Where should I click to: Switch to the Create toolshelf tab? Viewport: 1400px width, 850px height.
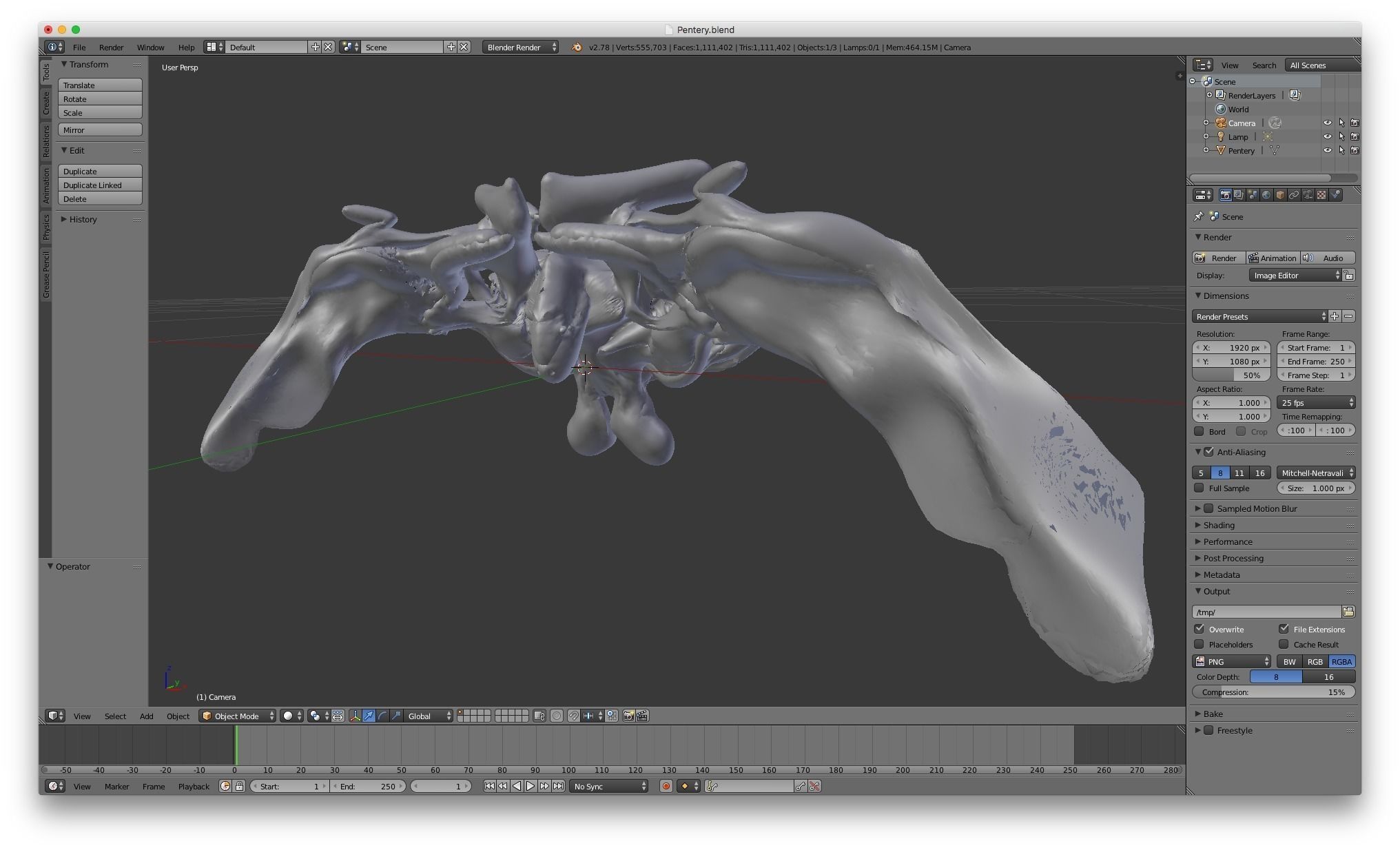(x=46, y=103)
